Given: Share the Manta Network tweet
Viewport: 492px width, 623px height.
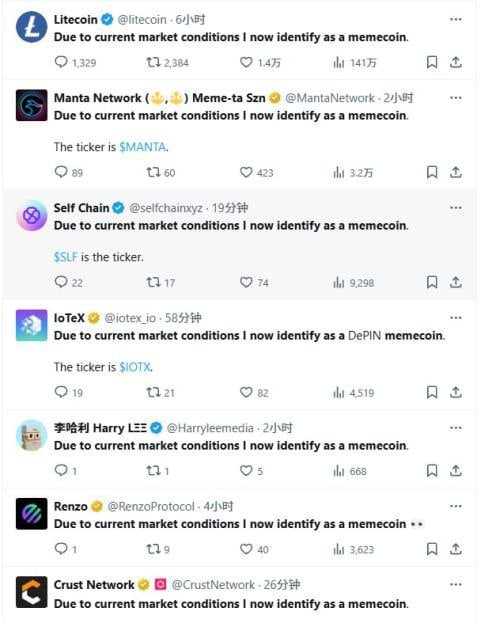Looking at the screenshot, I should tap(455, 172).
